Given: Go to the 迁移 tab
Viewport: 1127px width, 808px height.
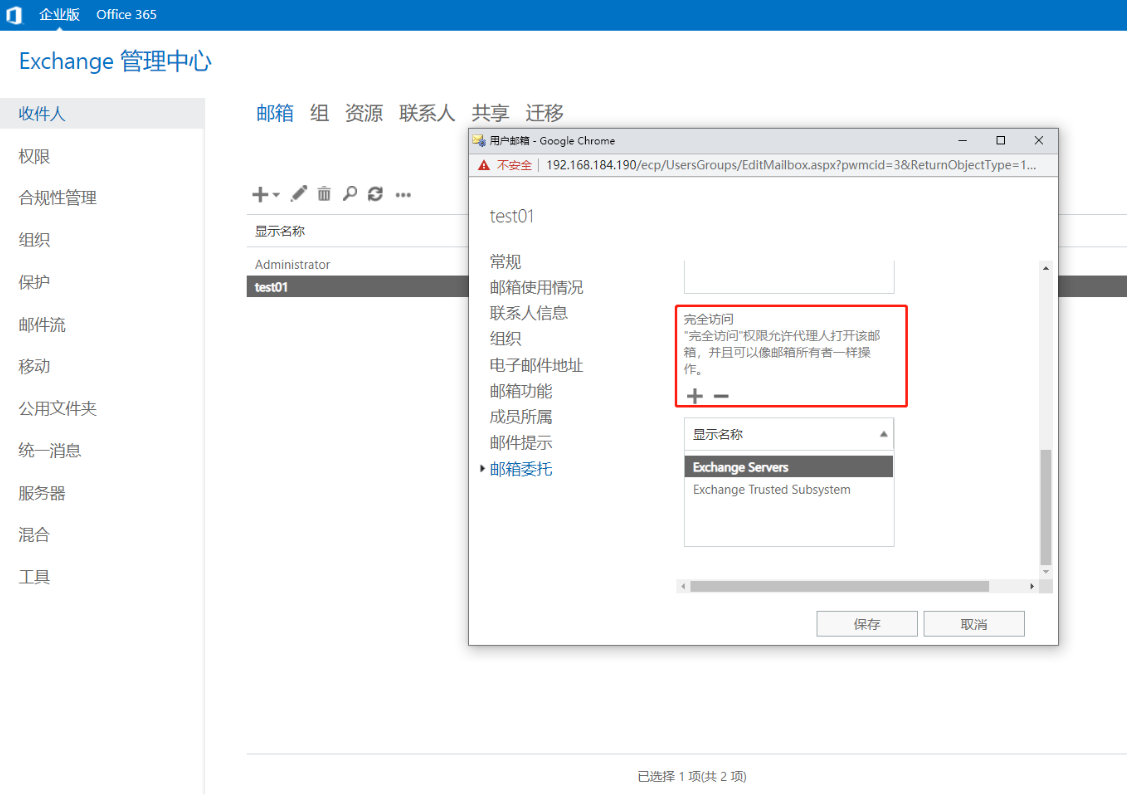Looking at the screenshot, I should (x=544, y=113).
